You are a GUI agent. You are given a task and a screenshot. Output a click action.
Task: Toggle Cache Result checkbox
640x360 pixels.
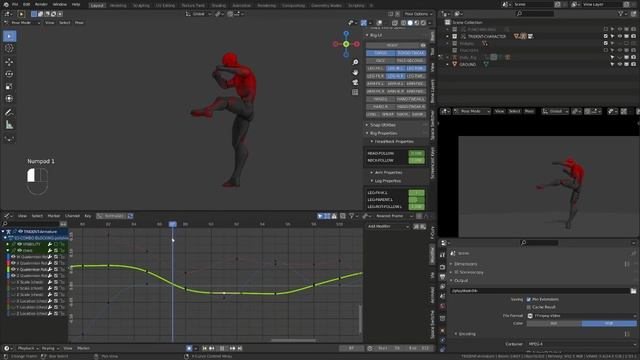[x=529, y=307]
